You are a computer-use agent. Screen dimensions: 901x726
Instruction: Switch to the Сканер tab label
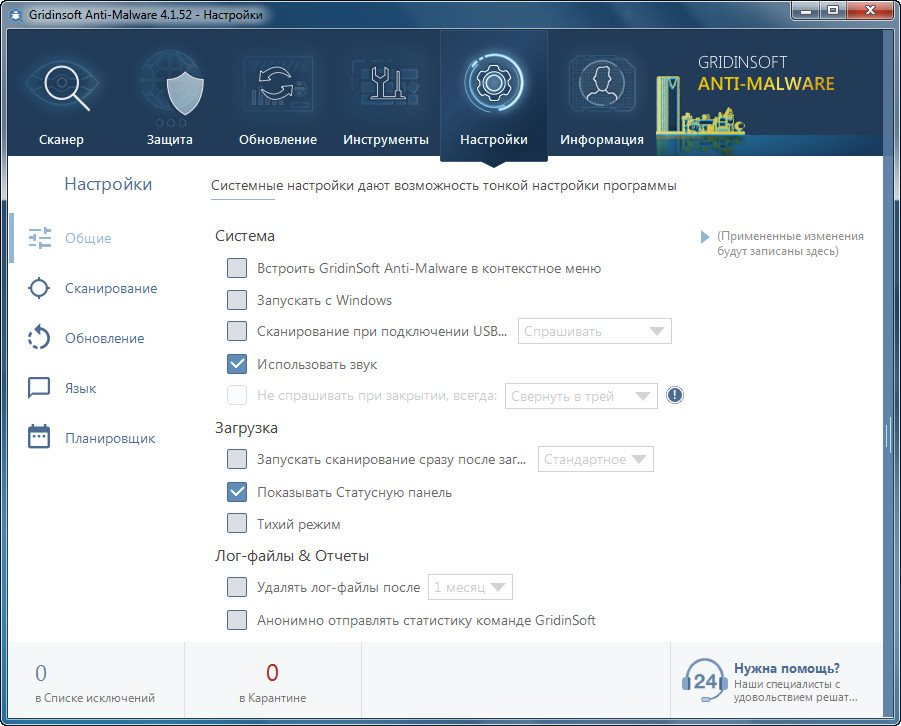coord(61,140)
